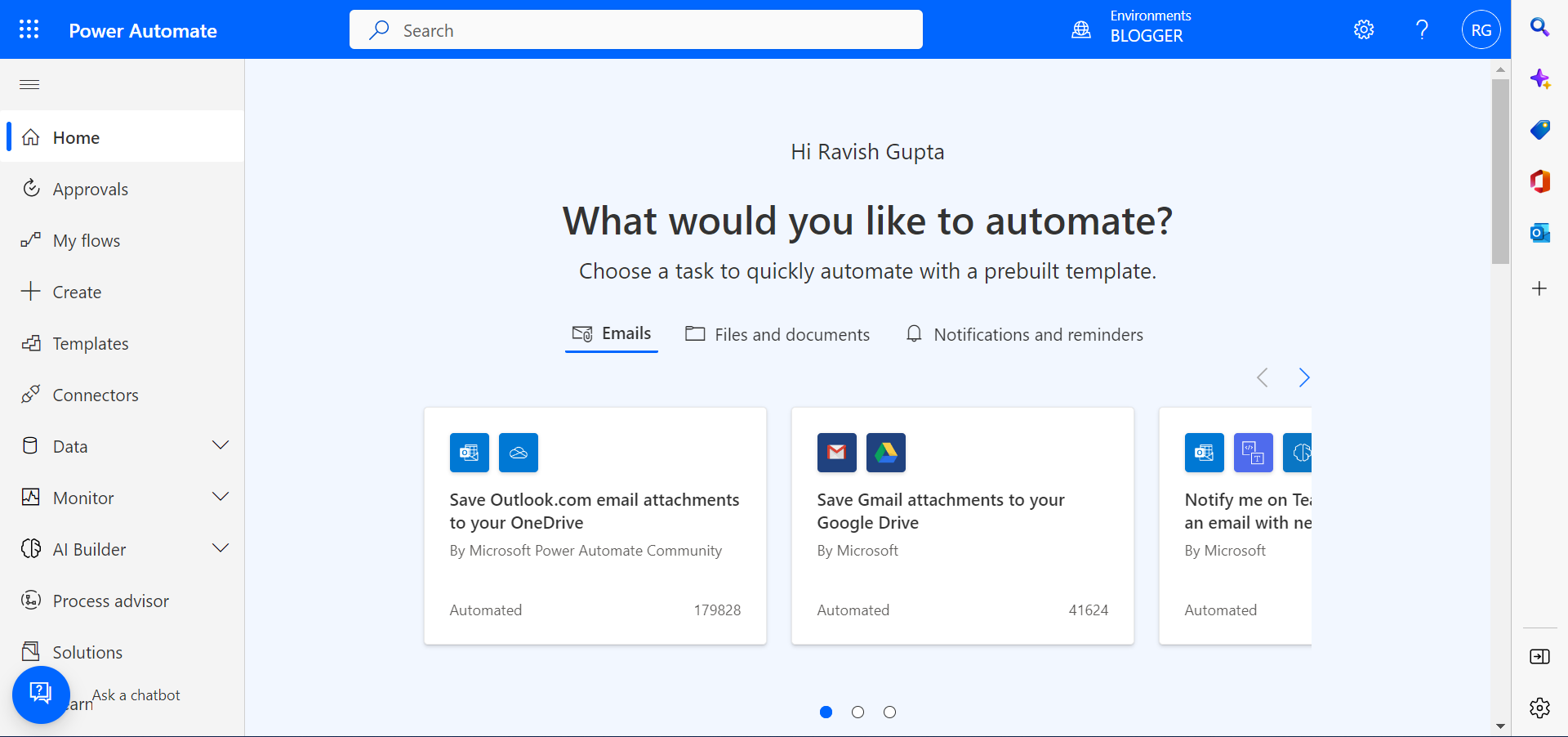Open Edge sidebar settings gear
The image size is (1568, 737).
[1539, 708]
